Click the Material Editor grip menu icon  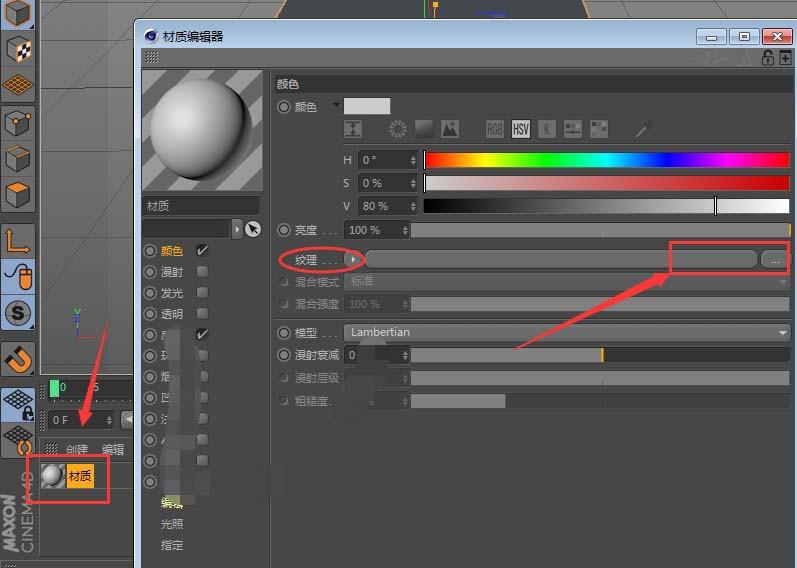(x=152, y=57)
